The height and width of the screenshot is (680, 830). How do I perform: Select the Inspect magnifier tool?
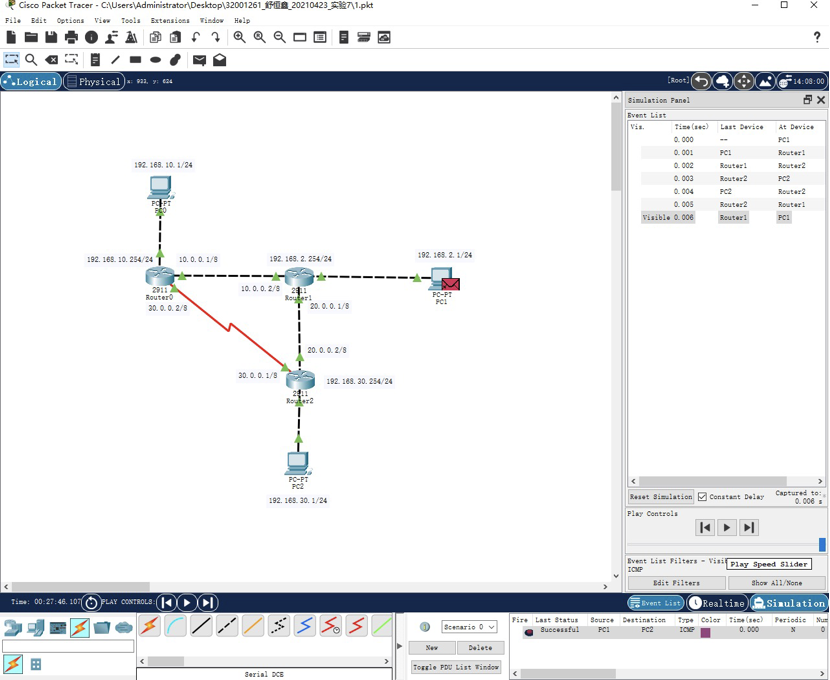[31, 60]
